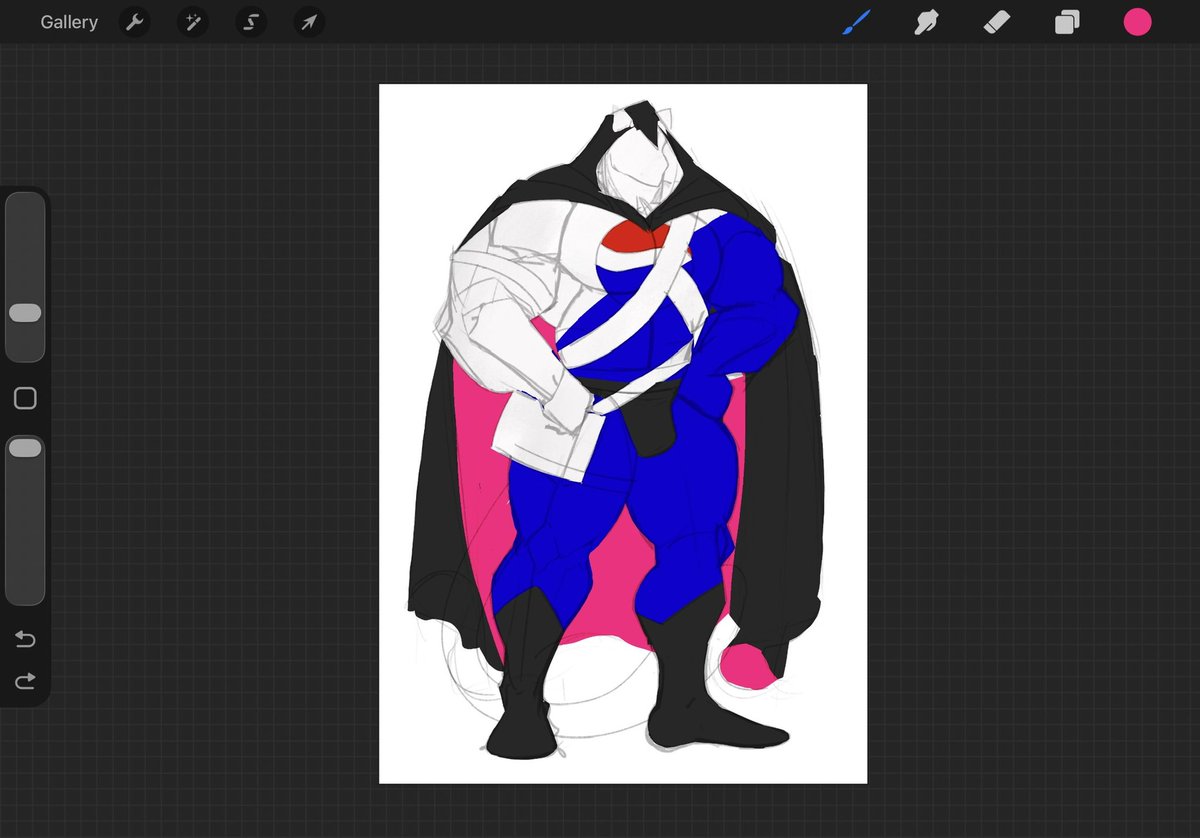Redo the last undone stroke

[25, 681]
